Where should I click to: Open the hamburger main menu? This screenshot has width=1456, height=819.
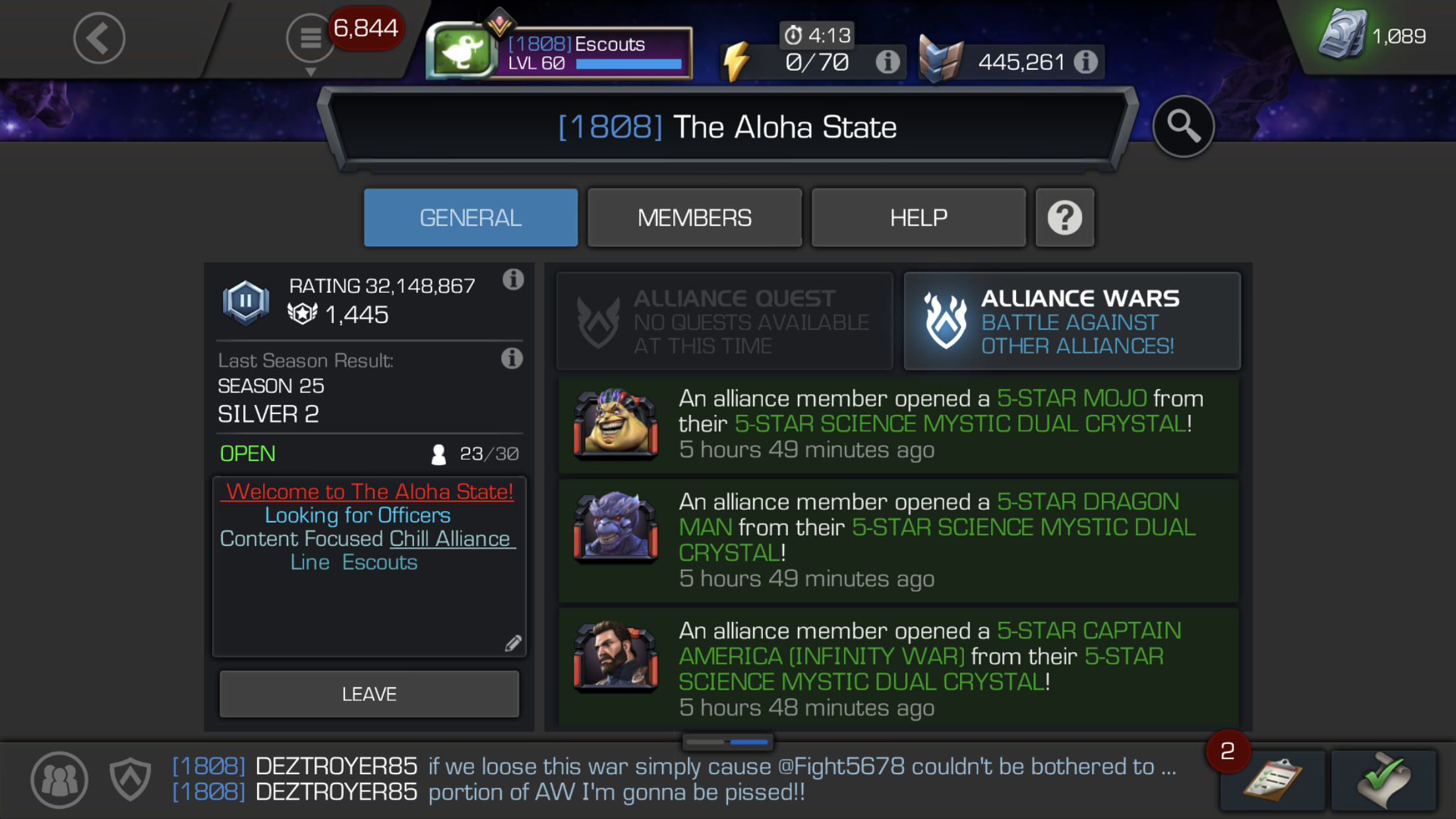[311, 38]
